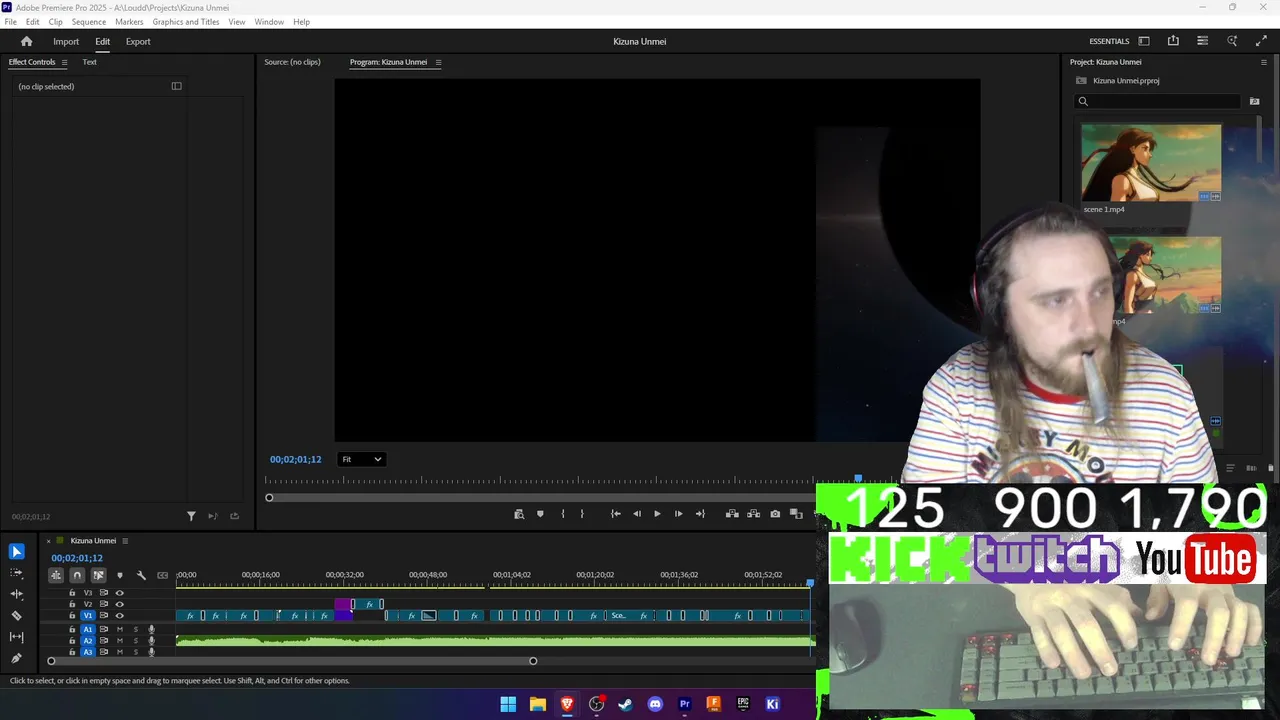
Task: Open Discord from the taskbar
Action: [655, 704]
